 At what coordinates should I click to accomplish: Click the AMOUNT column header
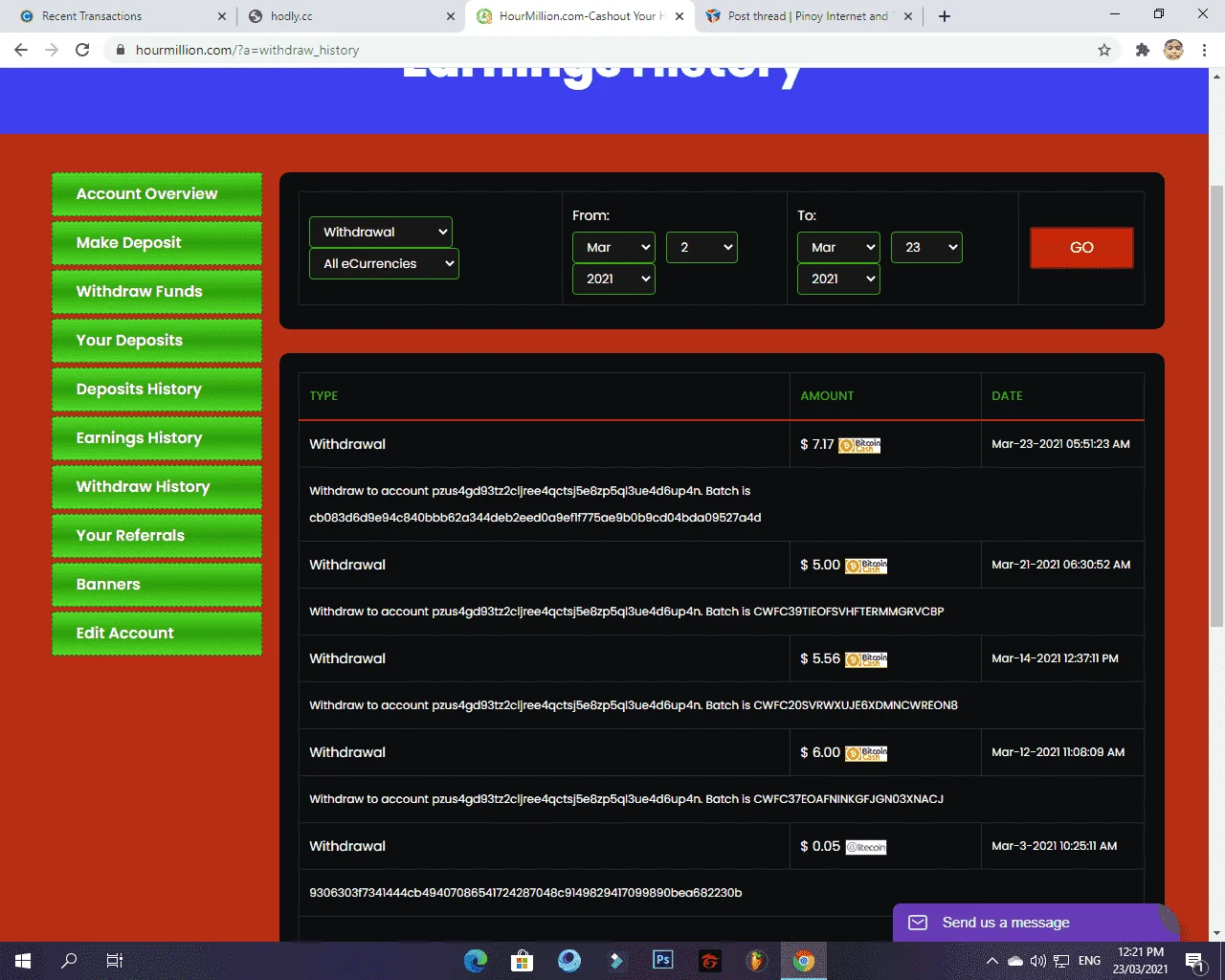tap(827, 395)
